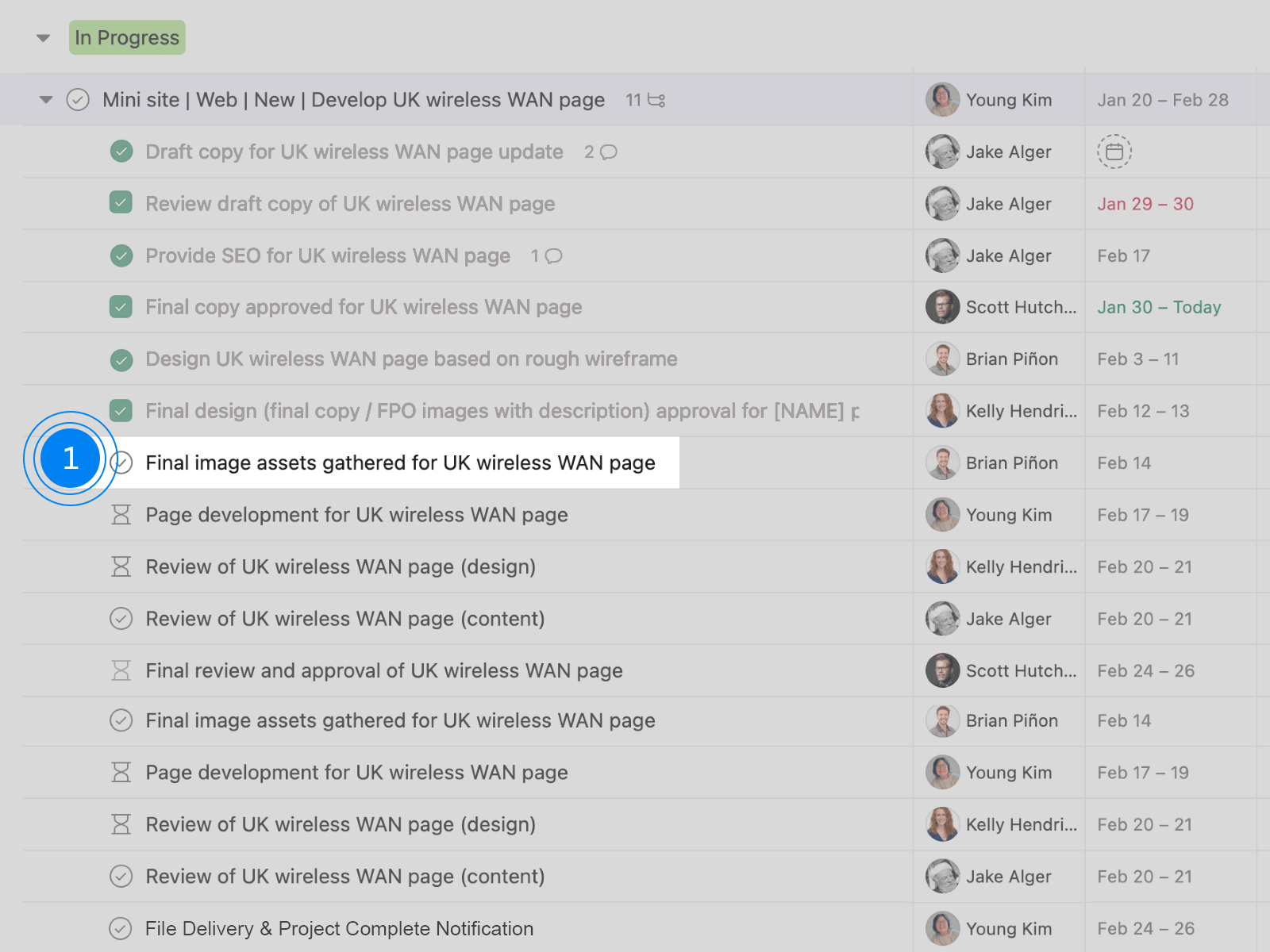Click the empty due date calendar icon
This screenshot has width=1270, height=952.
(1114, 152)
